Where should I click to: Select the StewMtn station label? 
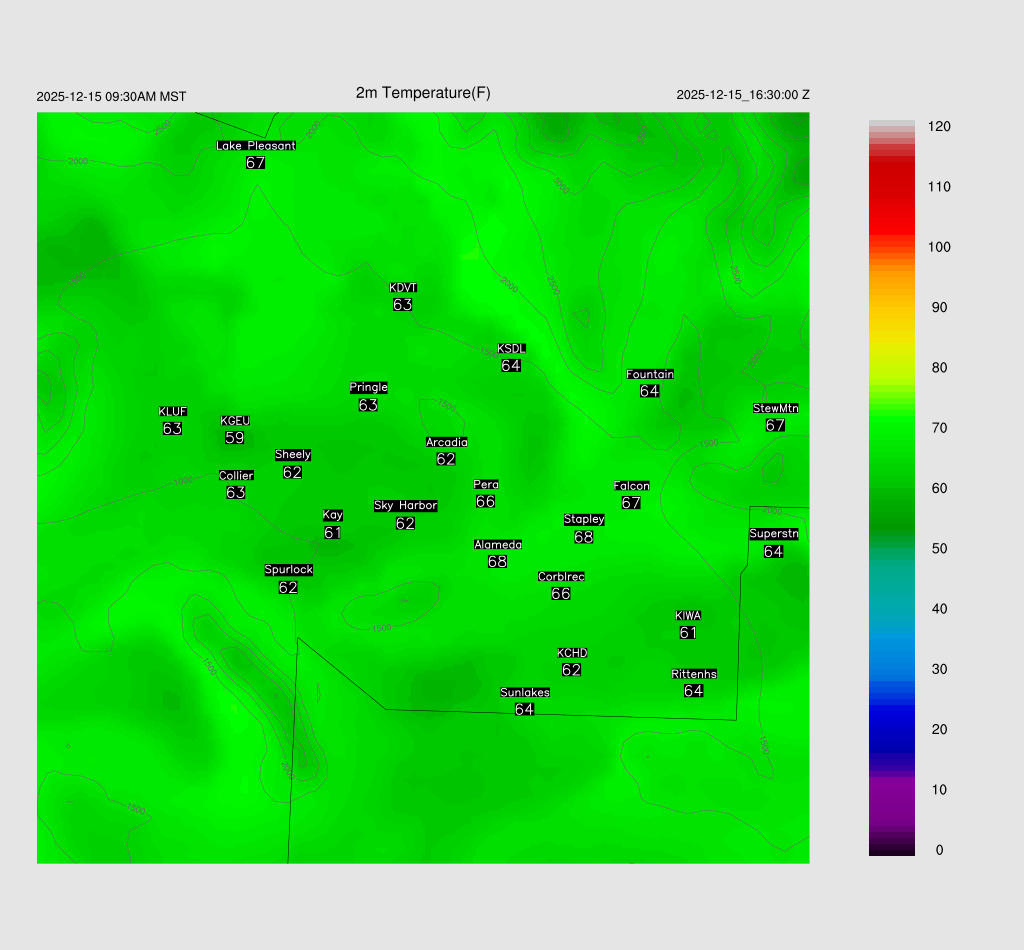tap(775, 408)
